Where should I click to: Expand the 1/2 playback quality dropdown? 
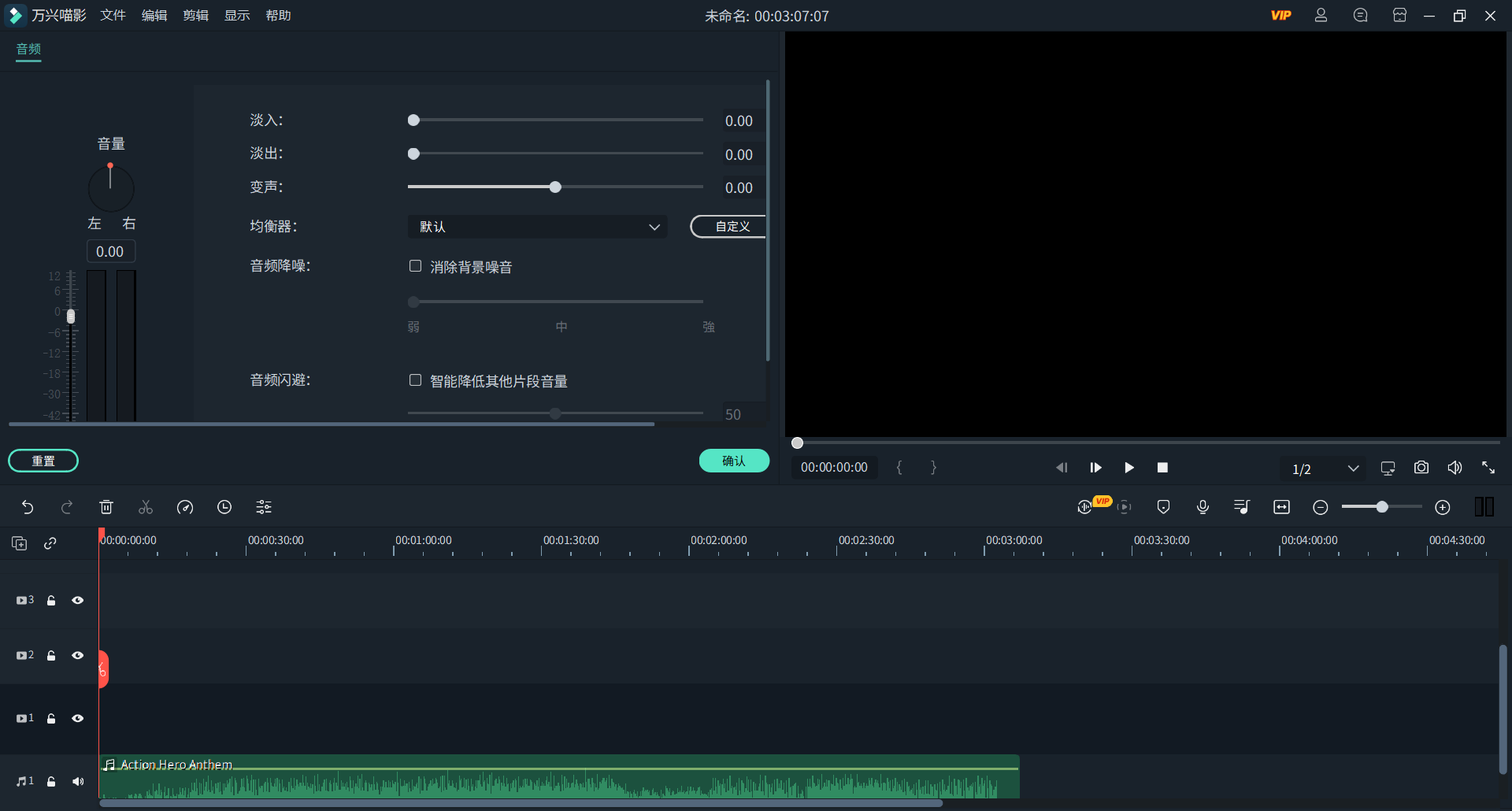[x=1354, y=468]
